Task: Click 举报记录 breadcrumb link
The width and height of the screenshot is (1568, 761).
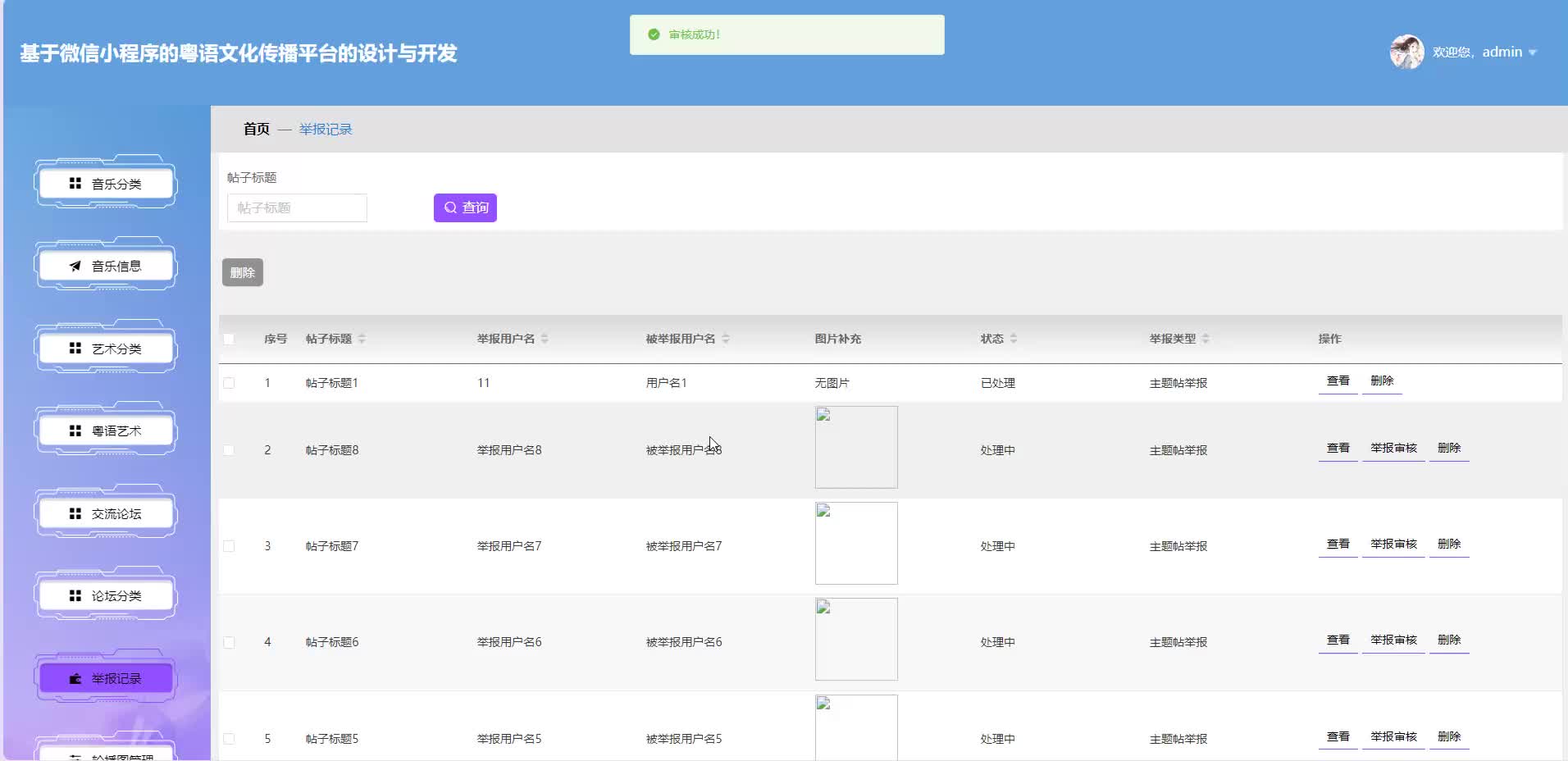Action: pos(326,129)
